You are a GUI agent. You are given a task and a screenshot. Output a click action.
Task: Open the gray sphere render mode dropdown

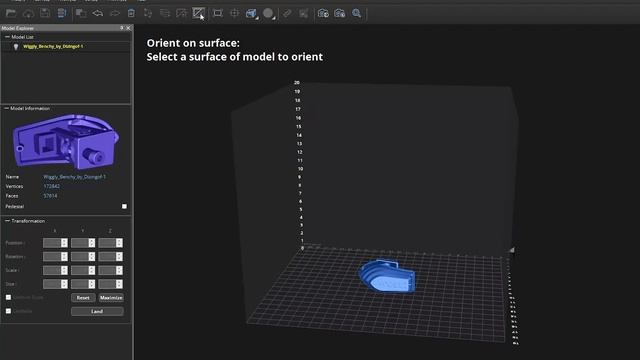(269, 14)
